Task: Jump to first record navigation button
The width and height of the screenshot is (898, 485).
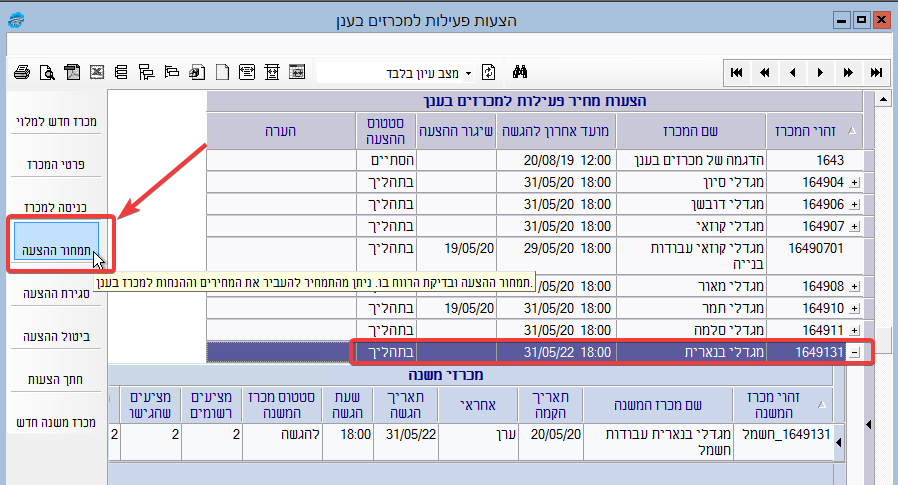Action: coord(737,72)
